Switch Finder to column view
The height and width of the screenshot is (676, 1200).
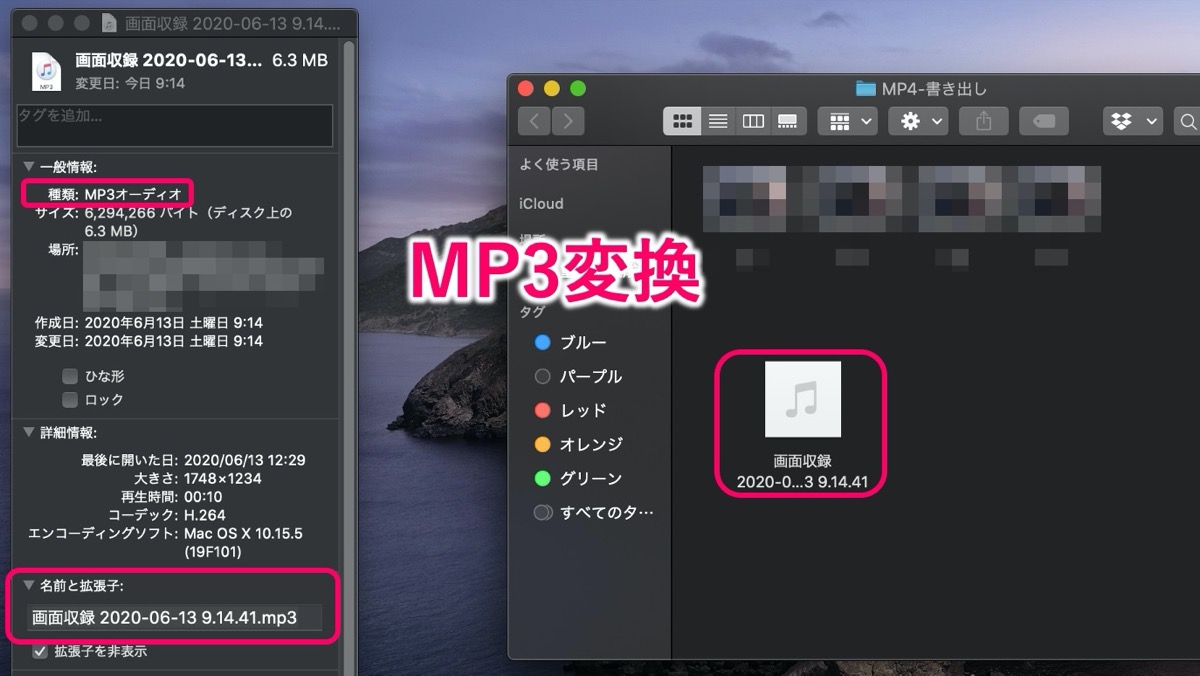point(753,122)
